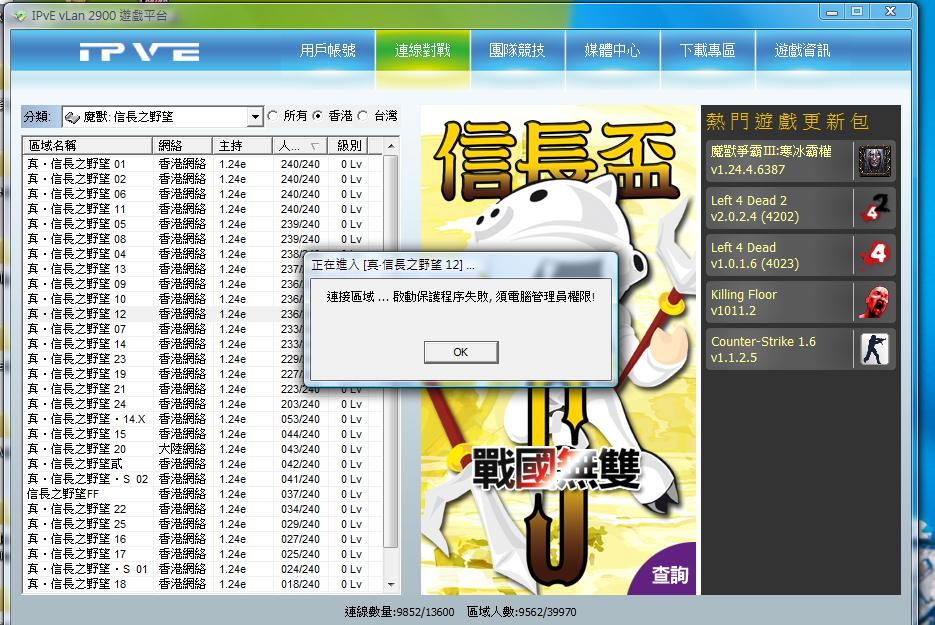Click the Left 4 Dead 2 icon
Screen dimensions: 935x625
[874, 208]
